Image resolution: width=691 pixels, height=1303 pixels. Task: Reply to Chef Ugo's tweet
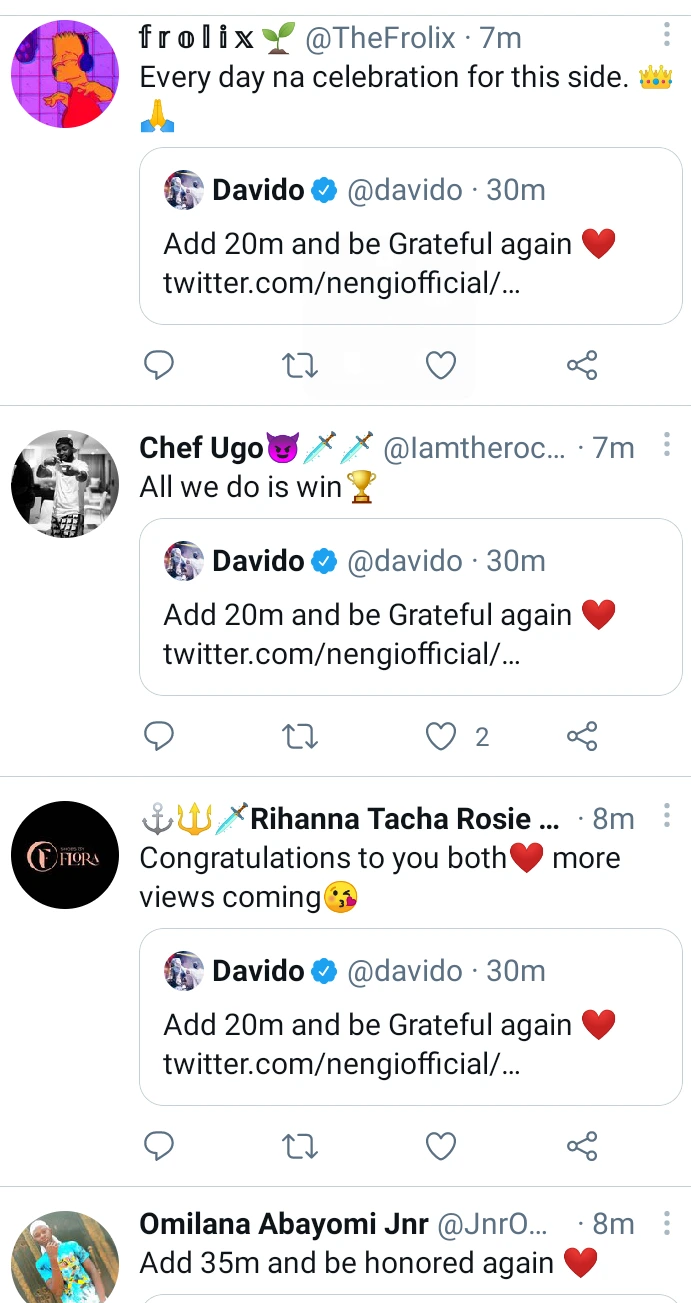(159, 737)
